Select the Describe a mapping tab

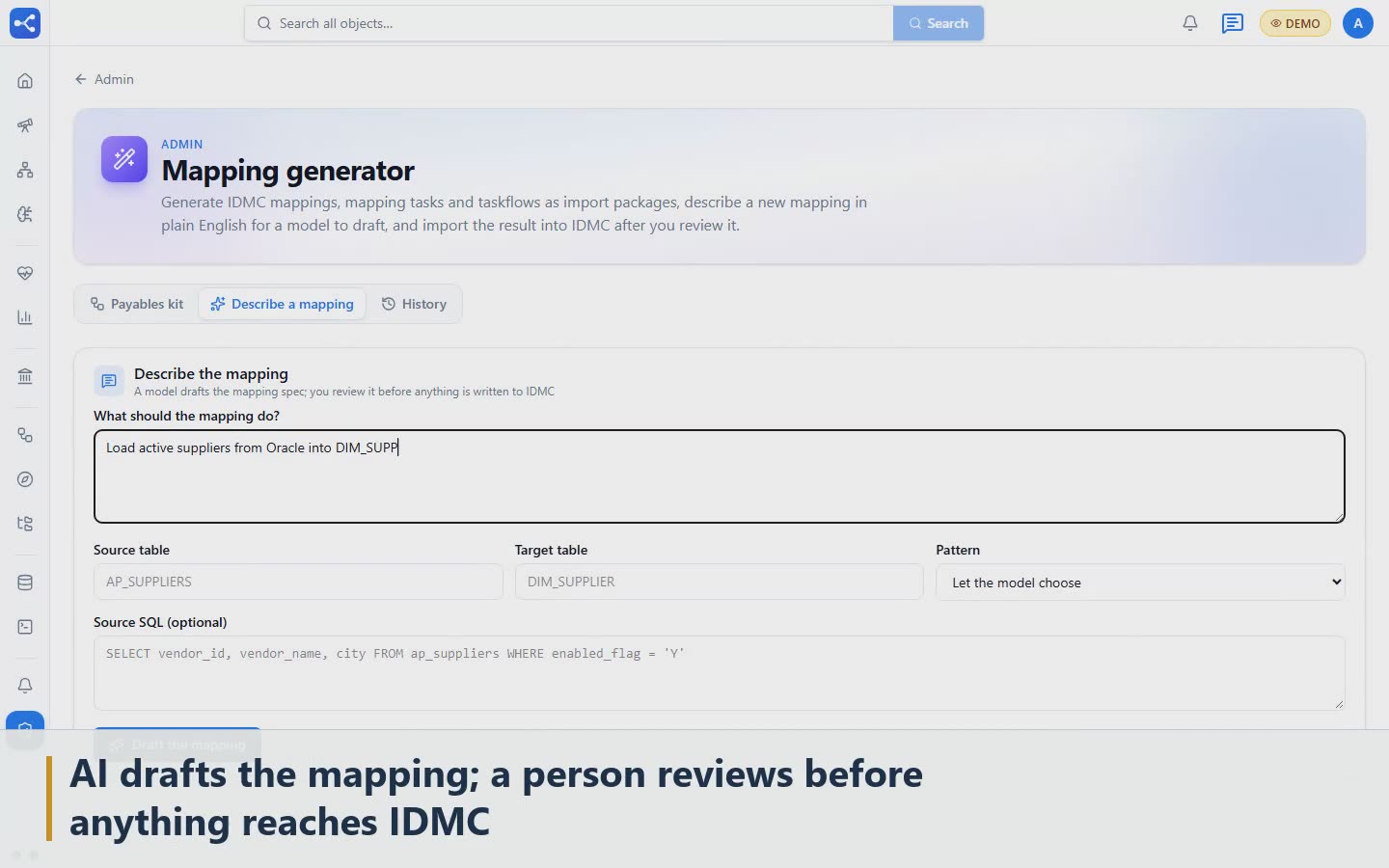point(282,304)
